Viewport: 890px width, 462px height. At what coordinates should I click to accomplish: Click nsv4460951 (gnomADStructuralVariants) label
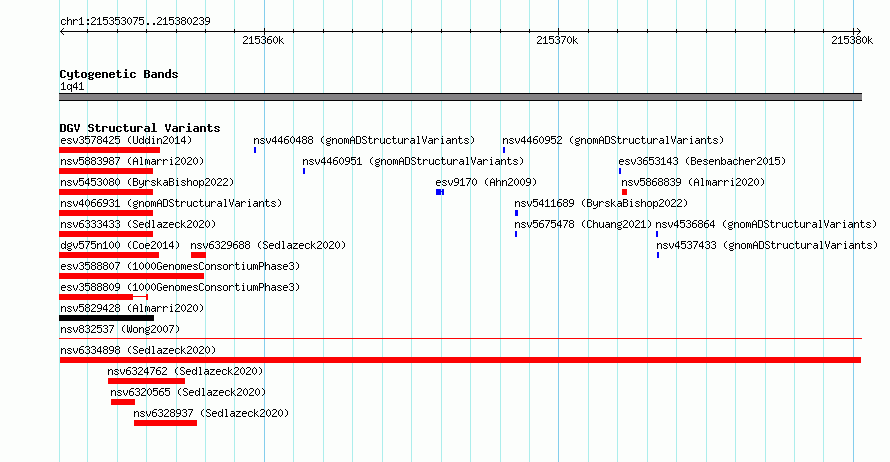coord(413,161)
